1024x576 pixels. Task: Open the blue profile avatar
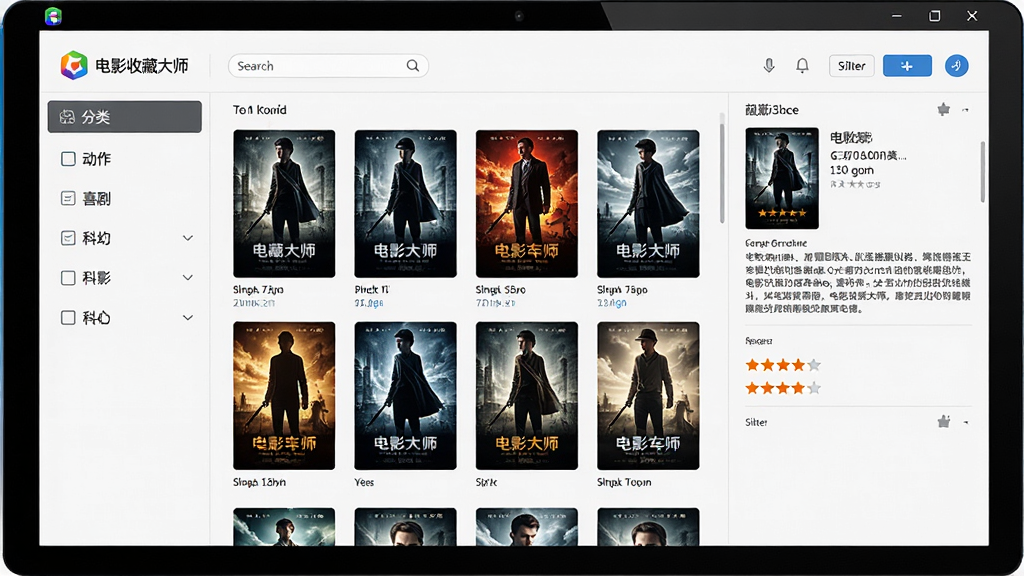point(956,65)
